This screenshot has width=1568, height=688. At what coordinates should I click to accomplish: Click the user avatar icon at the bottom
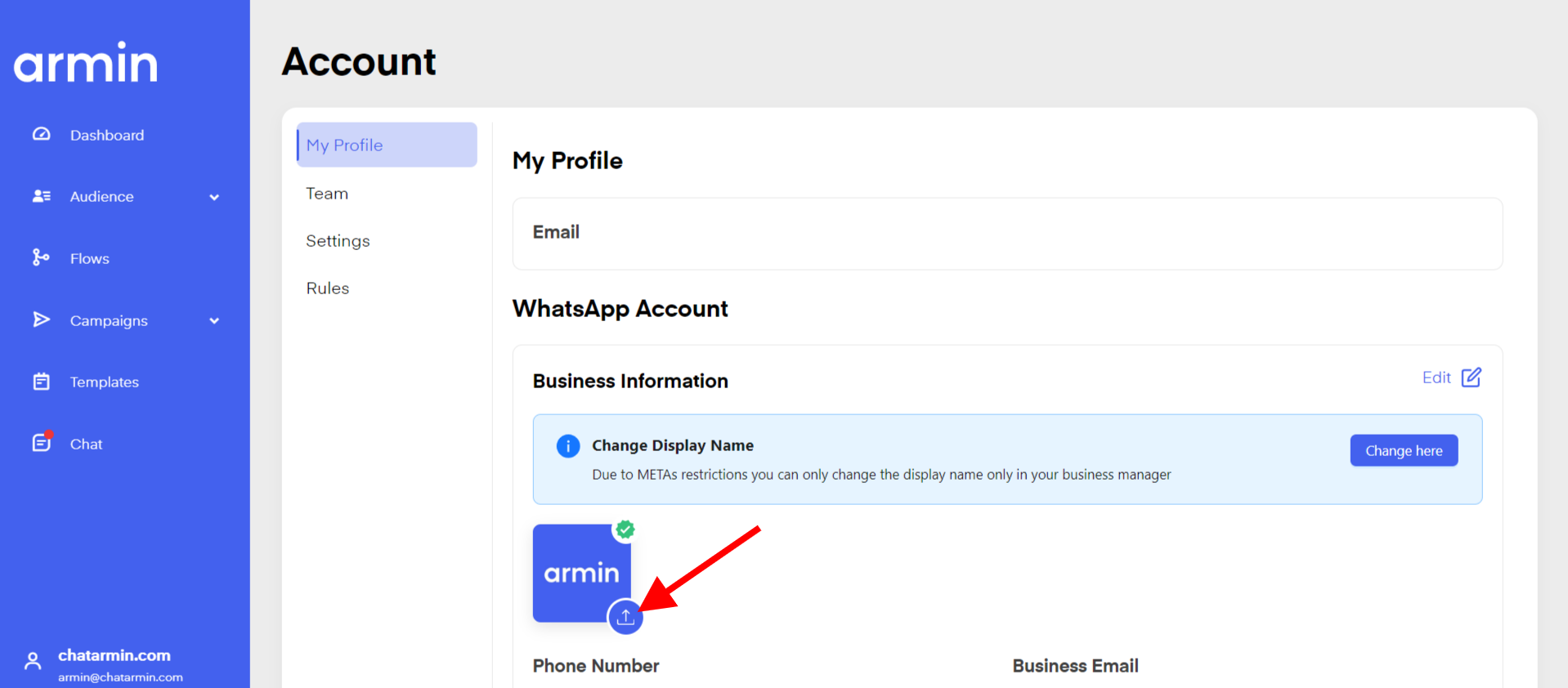click(x=33, y=661)
